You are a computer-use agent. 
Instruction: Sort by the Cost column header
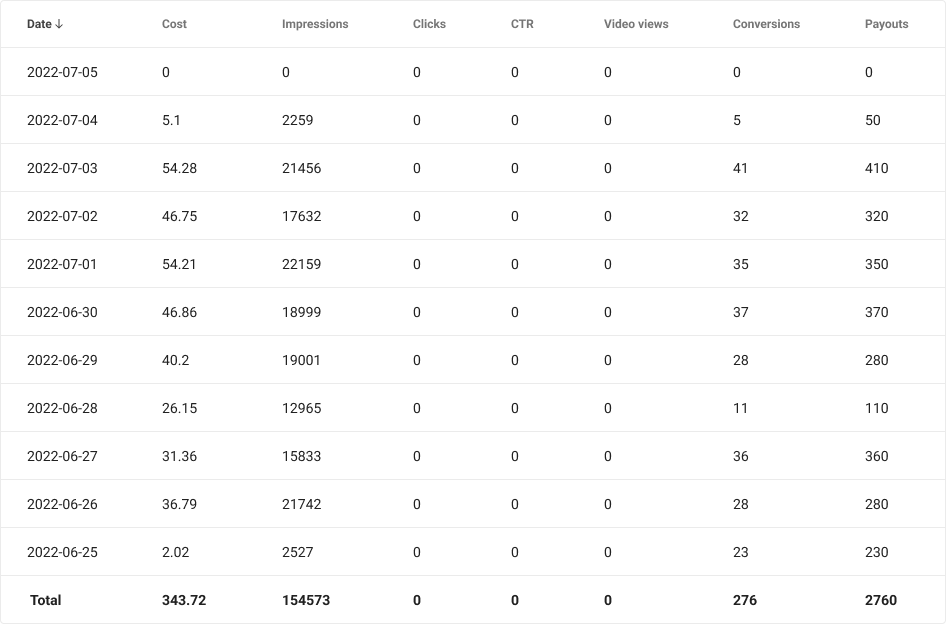click(x=174, y=24)
